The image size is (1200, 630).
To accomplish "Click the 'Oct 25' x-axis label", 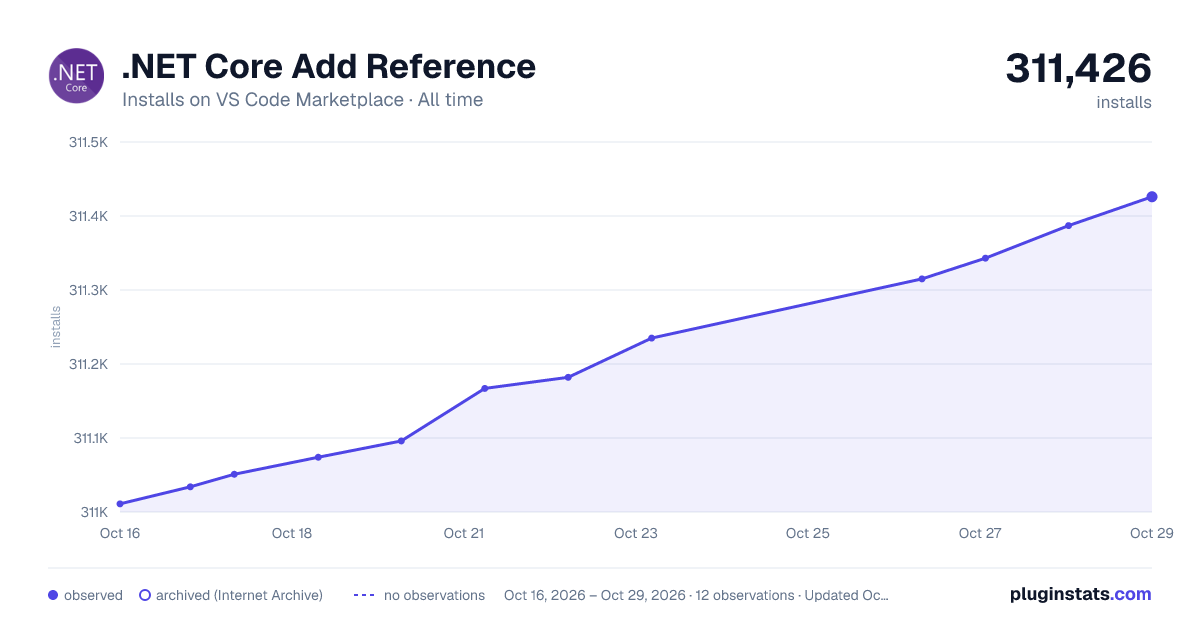I will (808, 533).
